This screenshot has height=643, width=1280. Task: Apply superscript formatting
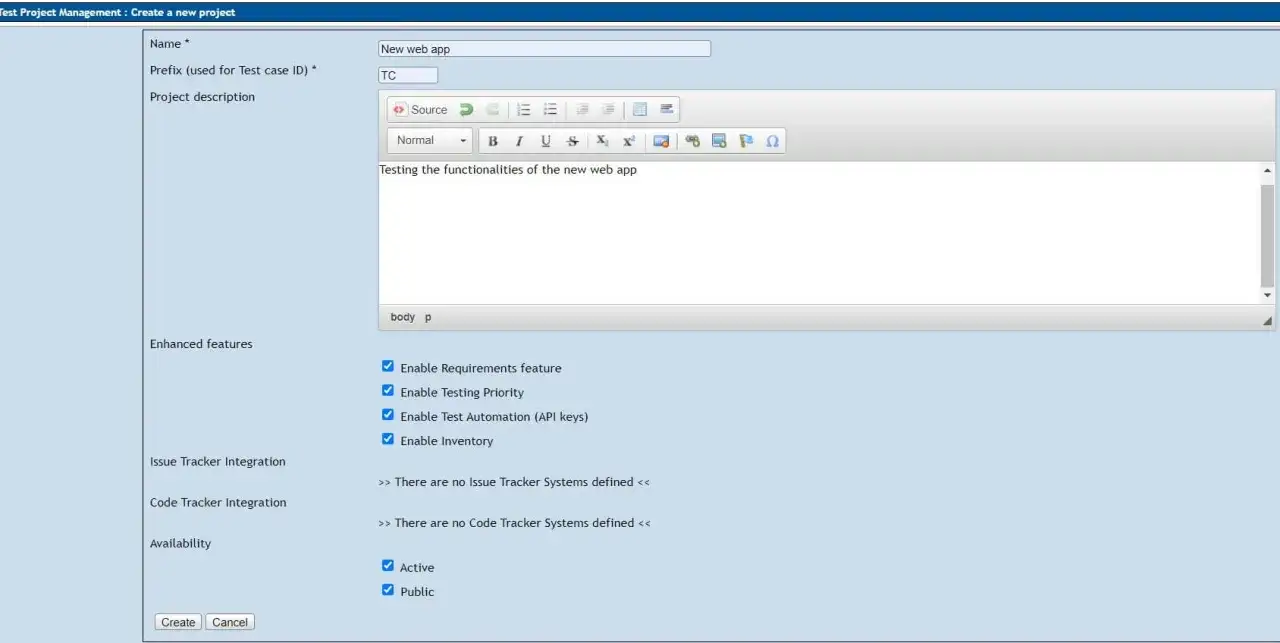click(629, 141)
